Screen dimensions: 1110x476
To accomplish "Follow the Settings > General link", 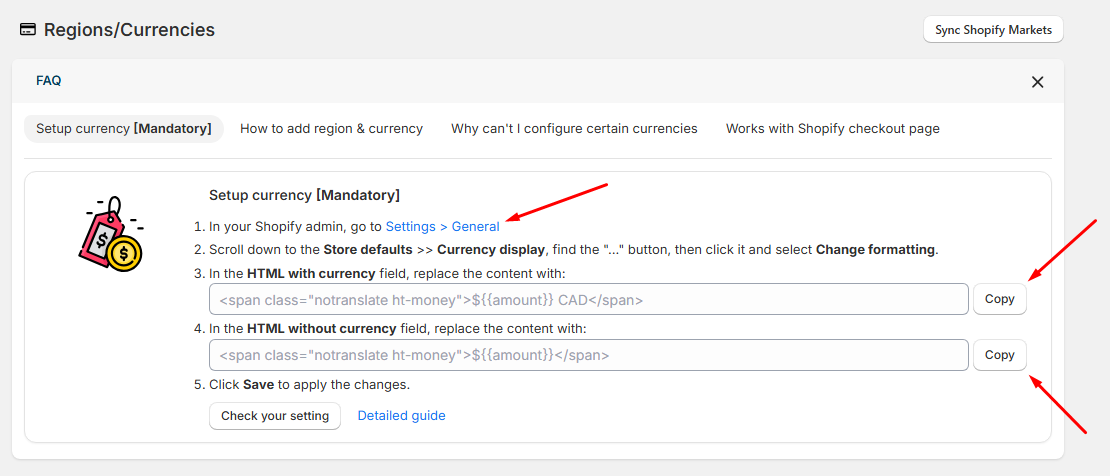I will (442, 227).
